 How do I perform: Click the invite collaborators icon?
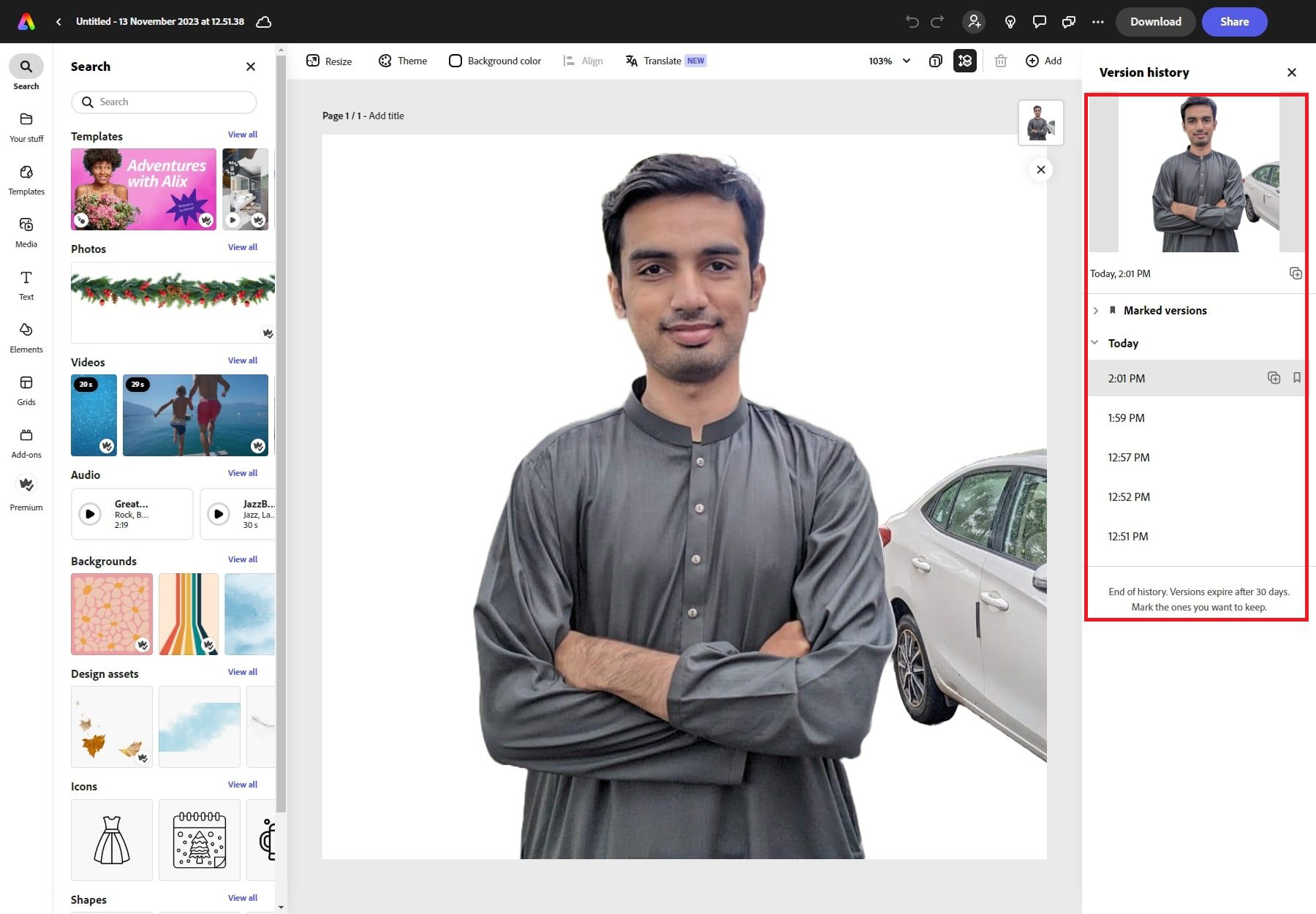click(x=973, y=21)
